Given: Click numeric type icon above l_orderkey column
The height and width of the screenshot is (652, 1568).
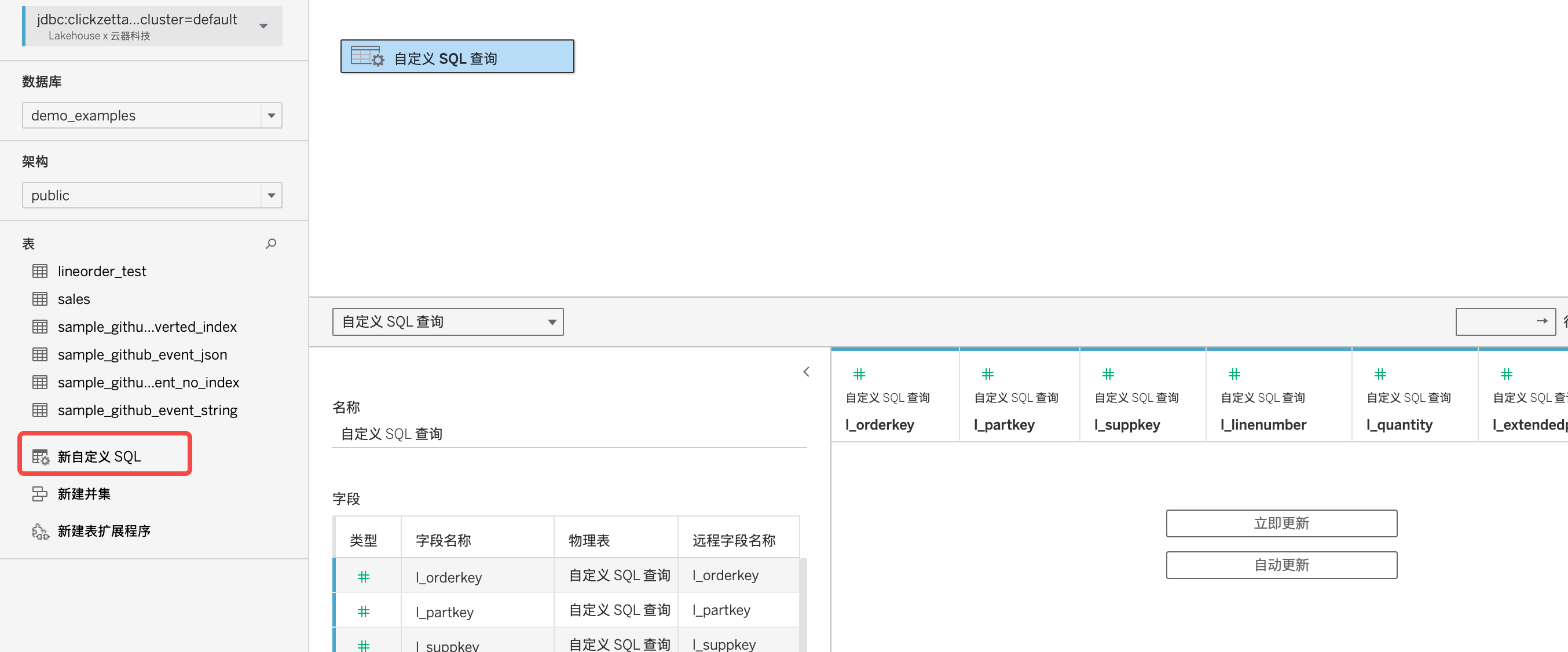Looking at the screenshot, I should [x=859, y=374].
